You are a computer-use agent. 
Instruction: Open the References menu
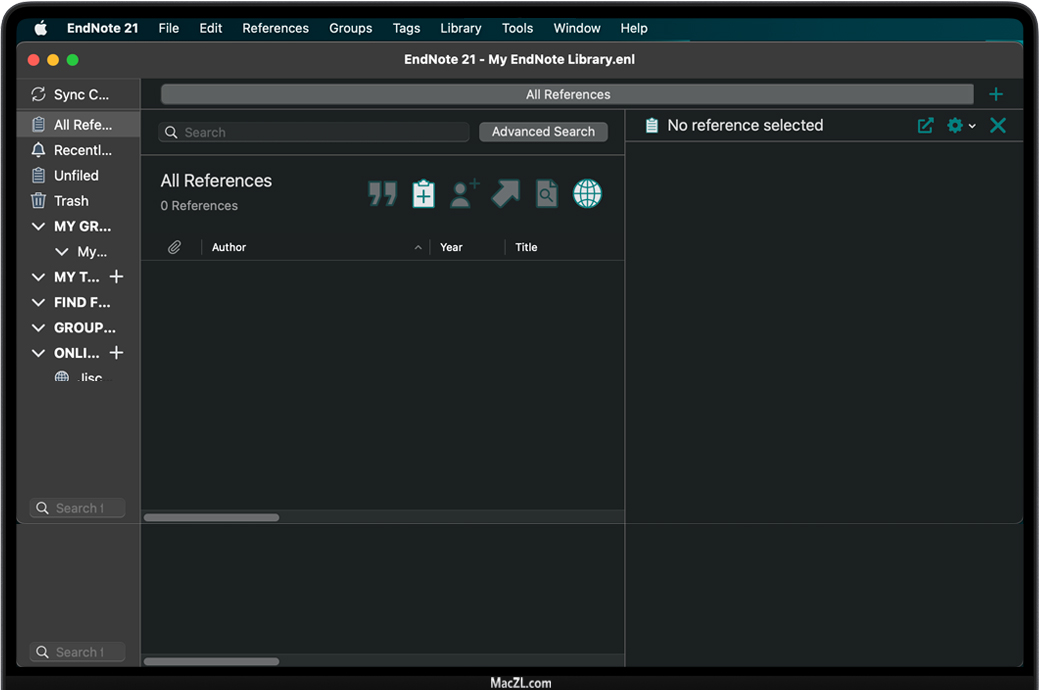click(x=275, y=28)
